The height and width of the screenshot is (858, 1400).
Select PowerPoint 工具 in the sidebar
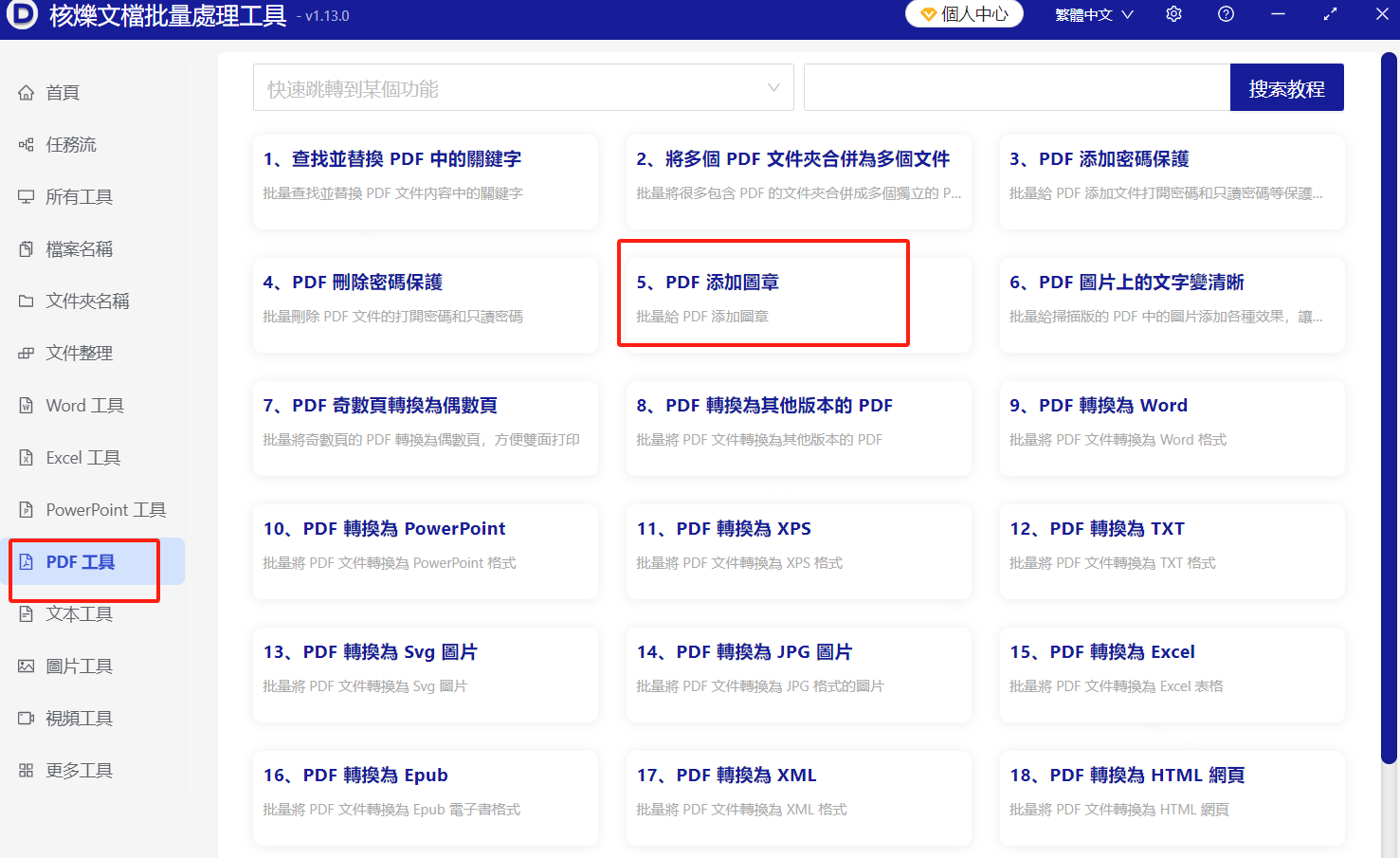pyautogui.click(x=104, y=509)
